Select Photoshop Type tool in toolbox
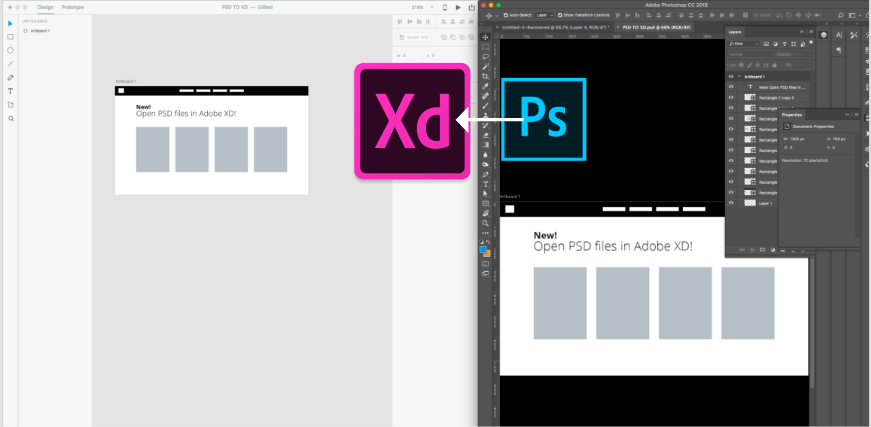871x427 pixels. point(485,184)
